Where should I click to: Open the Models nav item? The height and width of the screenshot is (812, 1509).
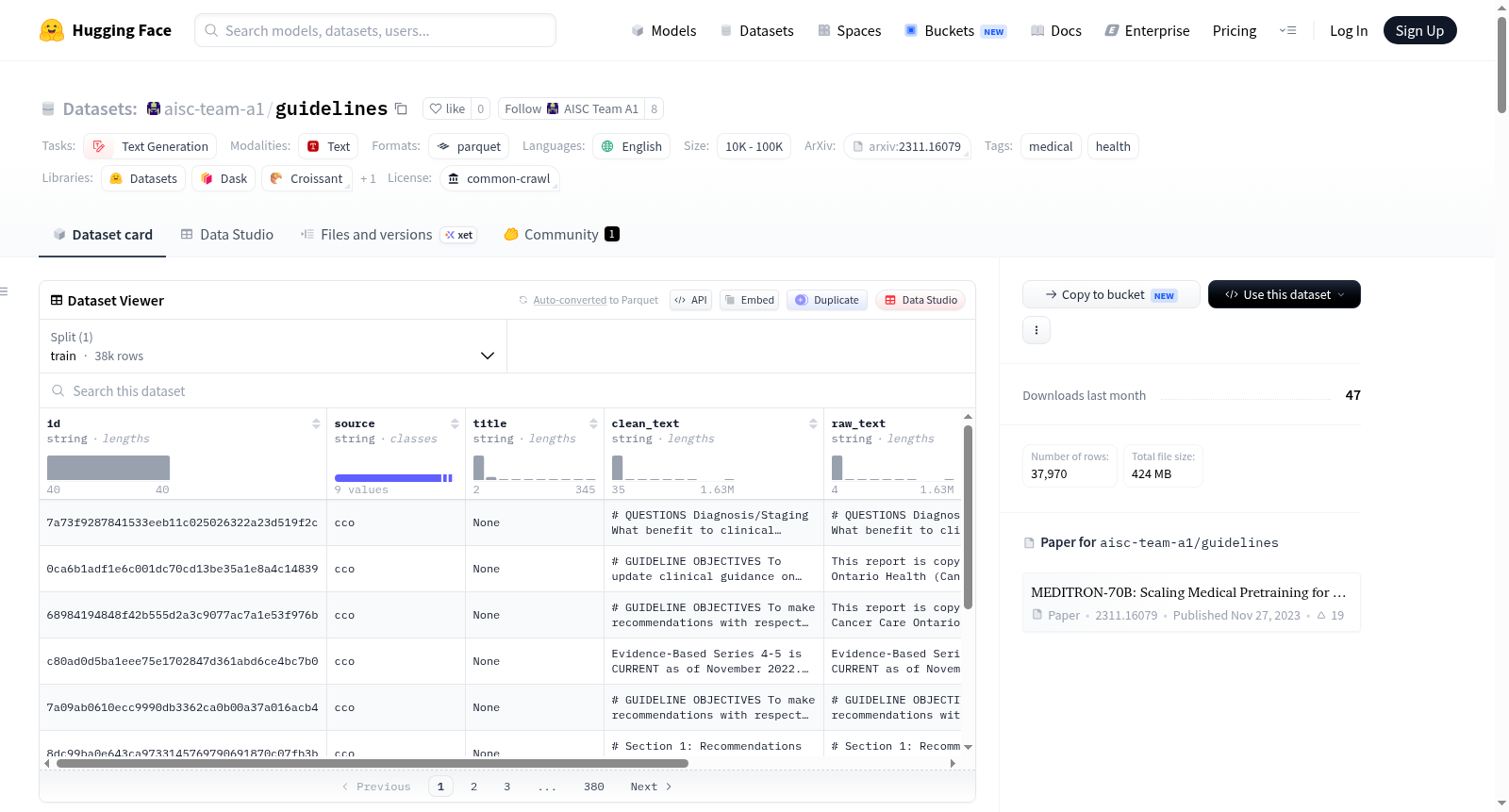664,31
